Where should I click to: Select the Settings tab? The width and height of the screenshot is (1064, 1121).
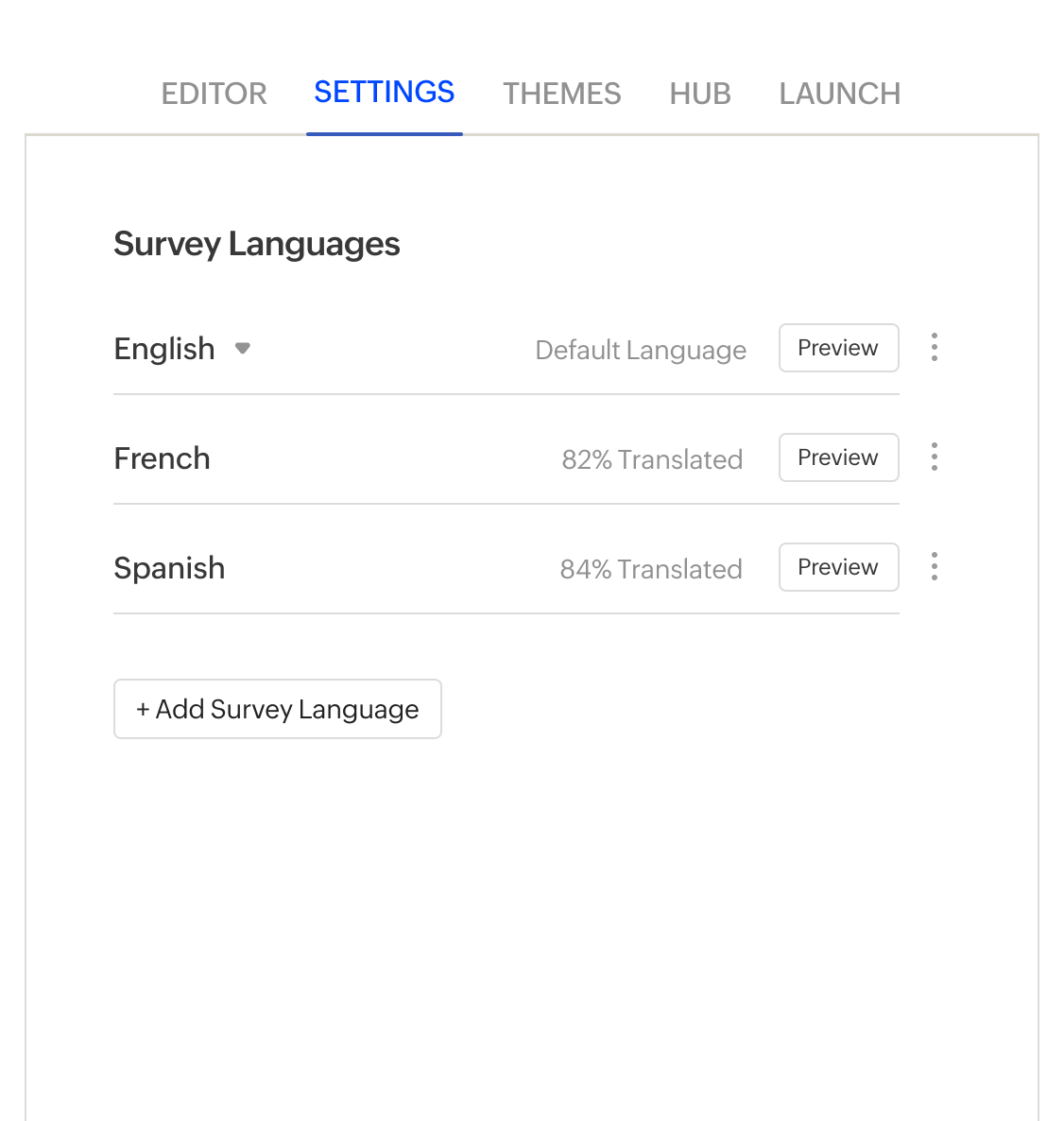pyautogui.click(x=384, y=93)
